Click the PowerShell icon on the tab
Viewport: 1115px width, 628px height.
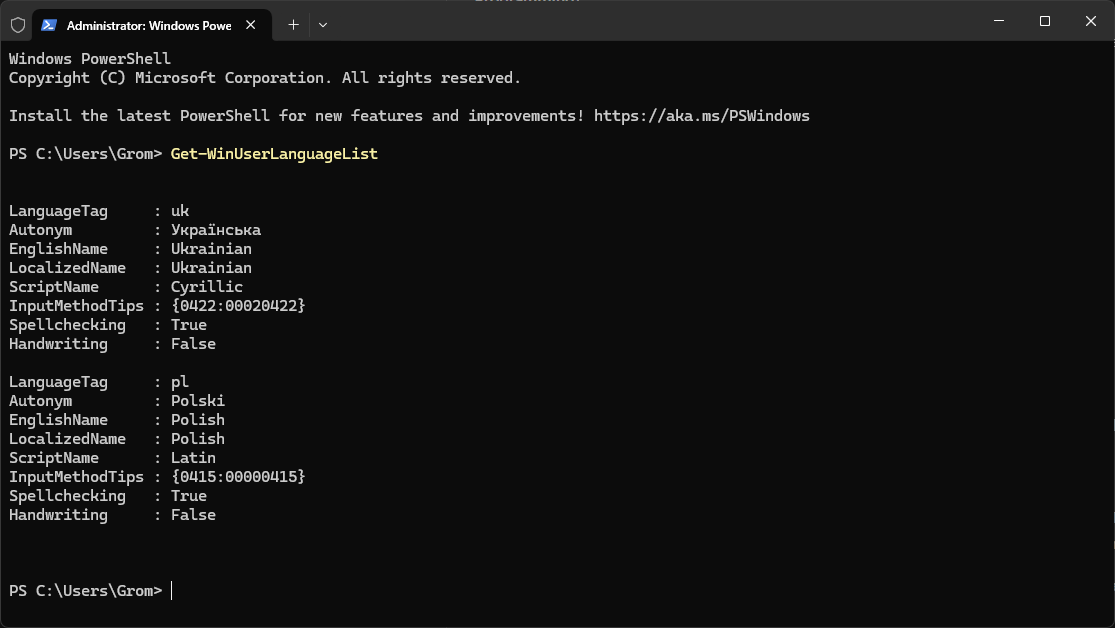click(x=48, y=25)
